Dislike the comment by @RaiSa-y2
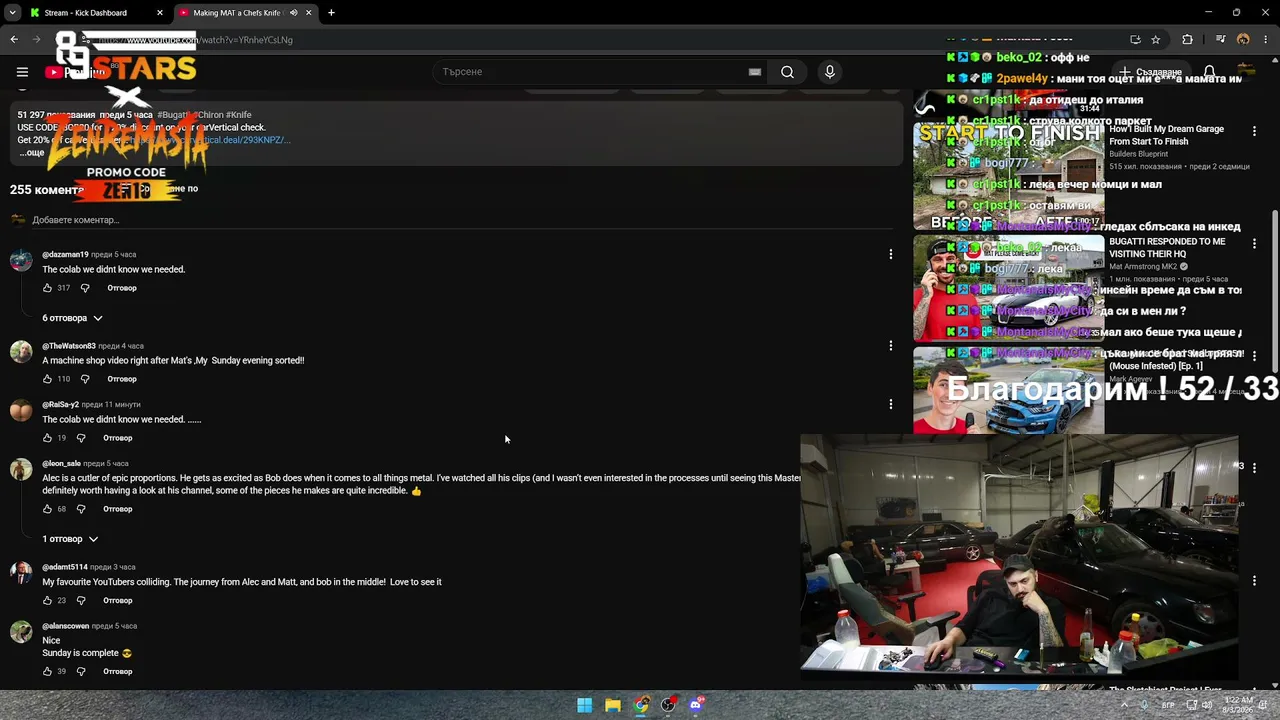The height and width of the screenshot is (720, 1280). coord(81,438)
